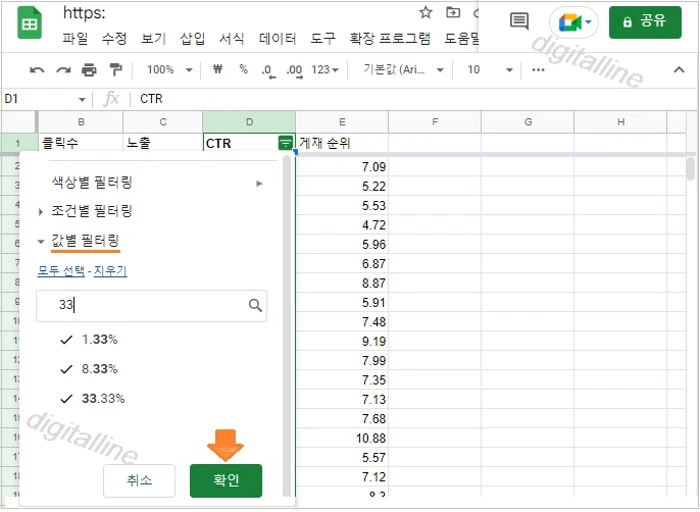Screen dimensions: 700x512
Task: Select column H header
Action: pyautogui.click(x=621, y=122)
